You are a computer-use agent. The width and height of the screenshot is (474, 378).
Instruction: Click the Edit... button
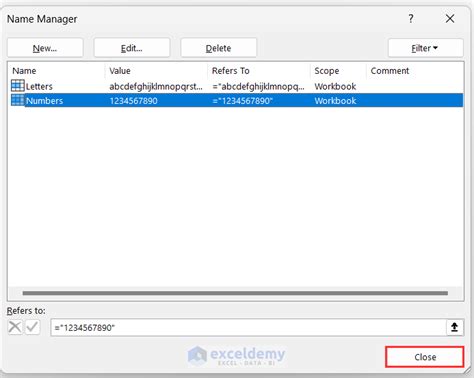pyautogui.click(x=132, y=48)
